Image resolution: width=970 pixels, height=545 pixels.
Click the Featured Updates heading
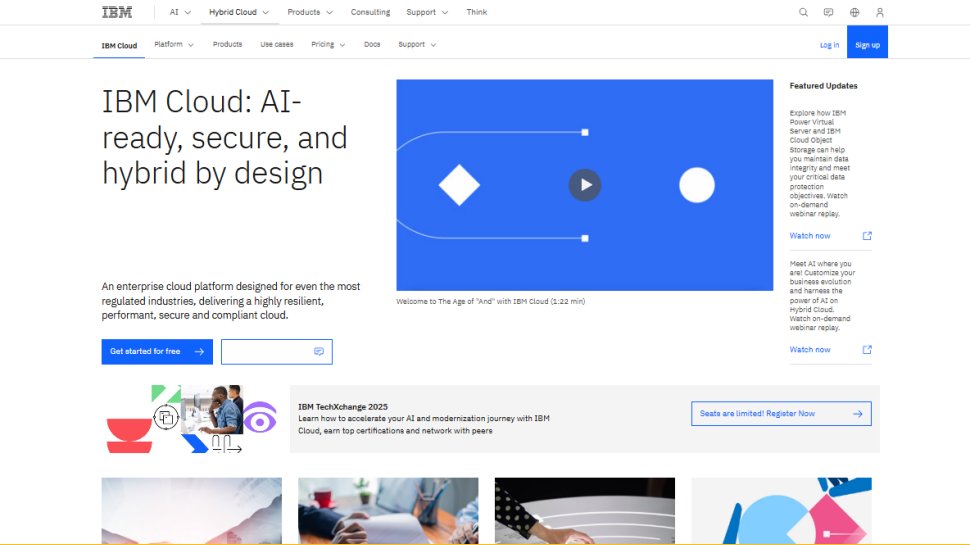823,86
